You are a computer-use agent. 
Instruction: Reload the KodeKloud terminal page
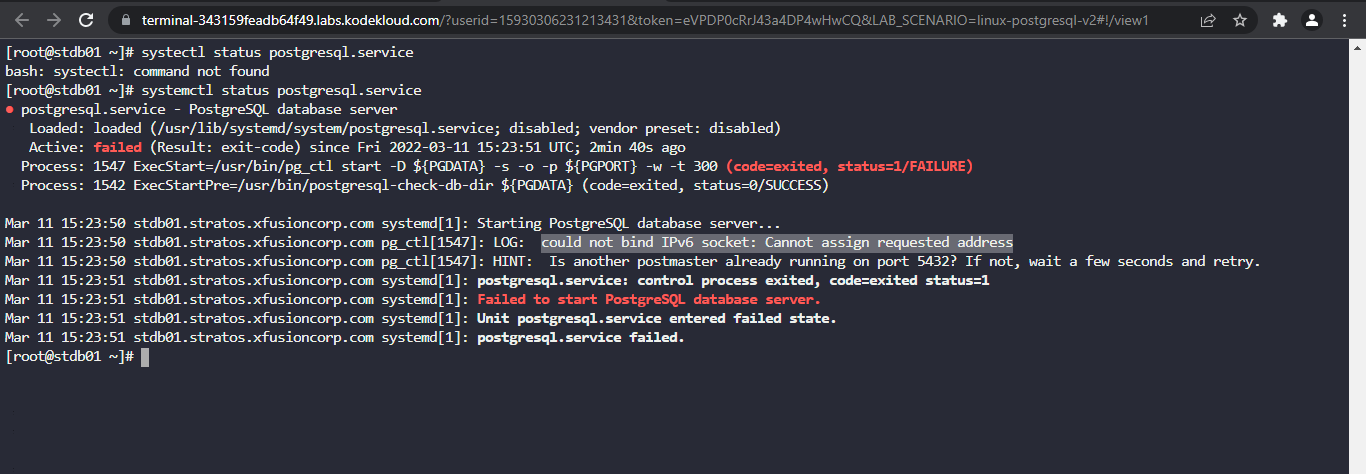pos(86,20)
